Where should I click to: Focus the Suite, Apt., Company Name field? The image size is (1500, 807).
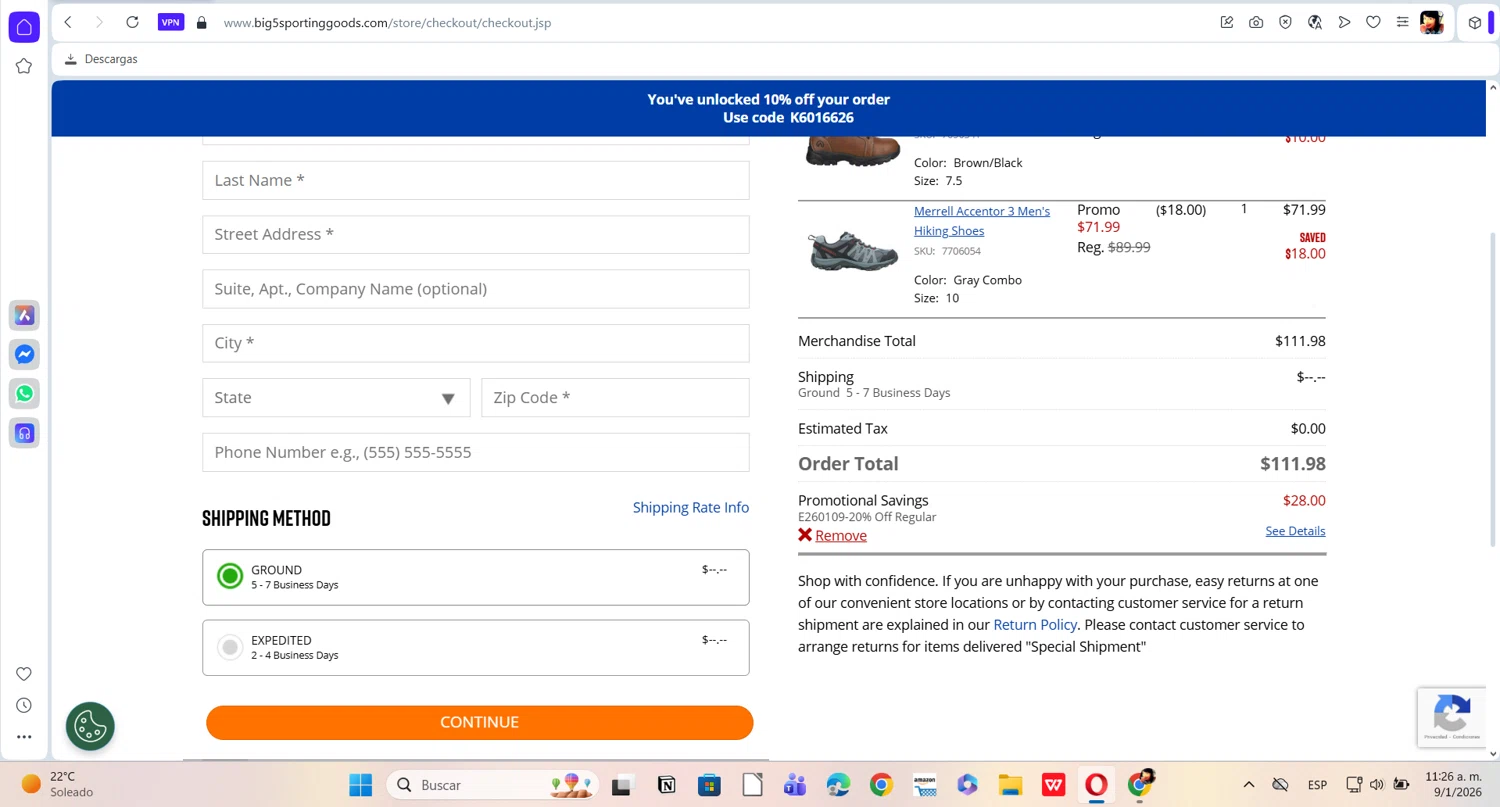coord(476,289)
